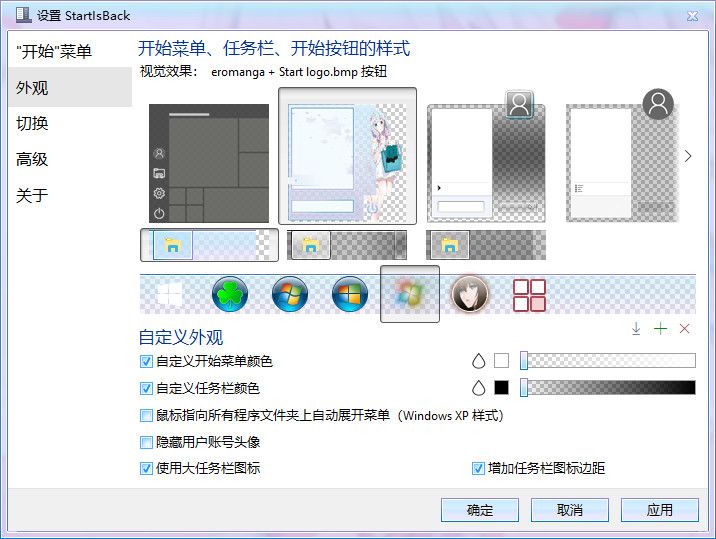The height and width of the screenshot is (539, 716).
Task: Click the black taskbar color swatch
Action: 501,387
